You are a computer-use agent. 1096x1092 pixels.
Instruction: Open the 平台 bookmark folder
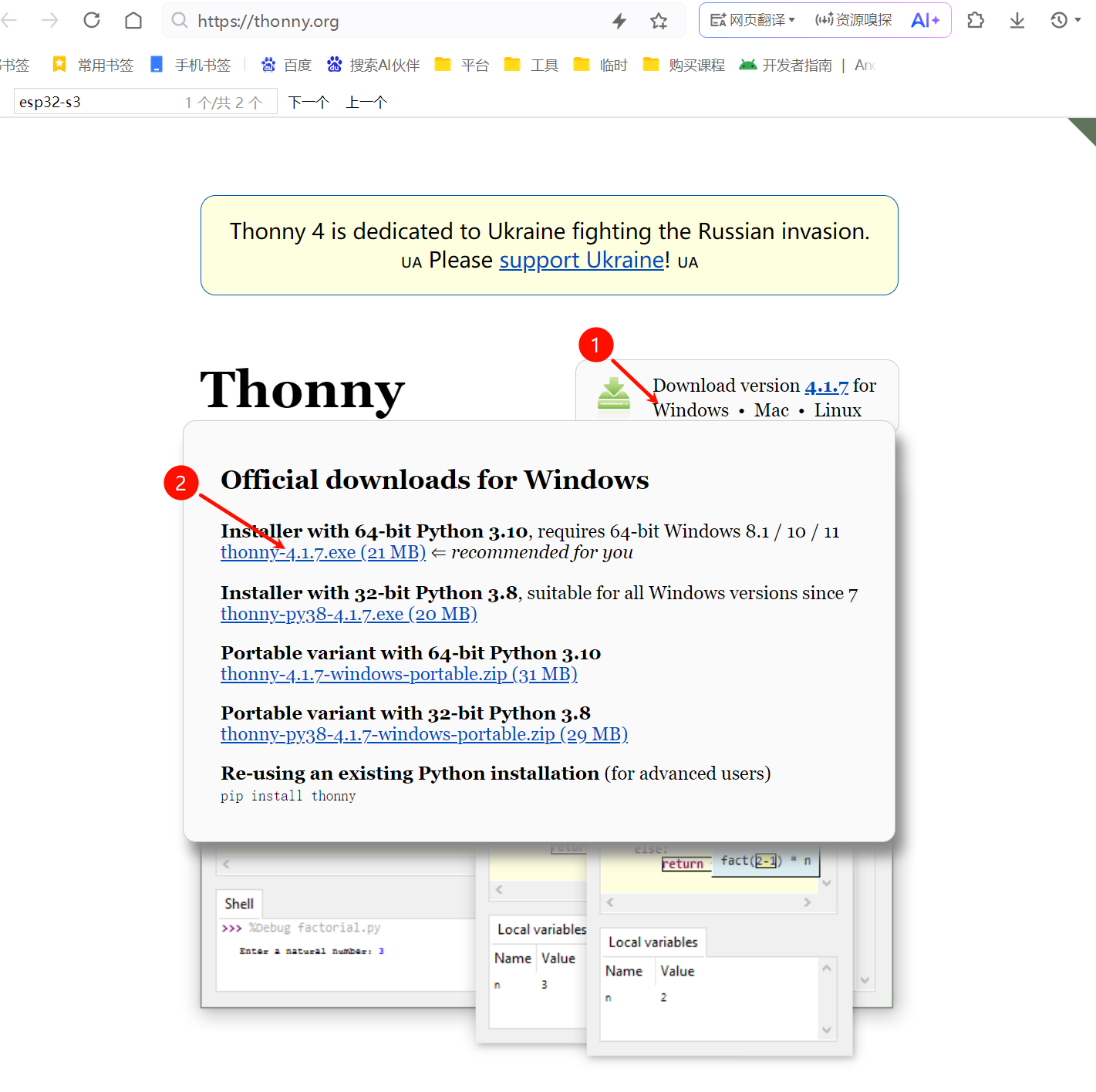pos(462,65)
